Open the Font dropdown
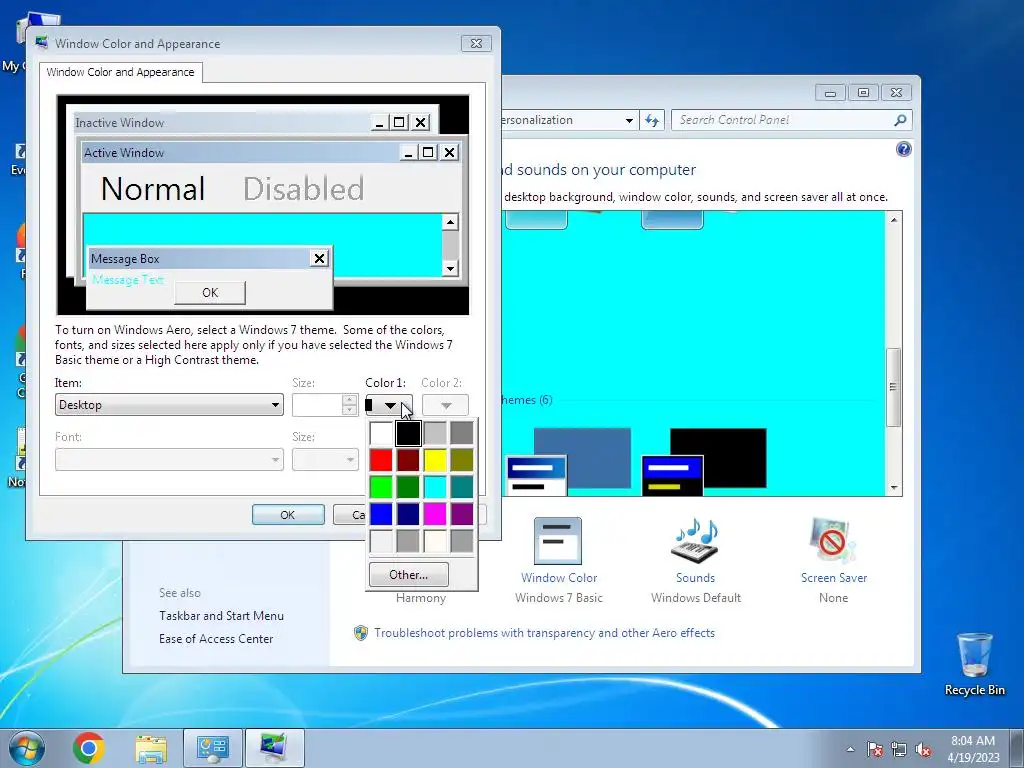Image resolution: width=1024 pixels, height=768 pixels. pos(169,460)
